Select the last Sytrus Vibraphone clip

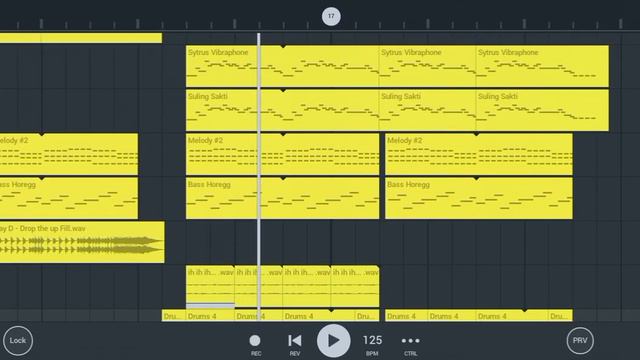[x=542, y=66]
